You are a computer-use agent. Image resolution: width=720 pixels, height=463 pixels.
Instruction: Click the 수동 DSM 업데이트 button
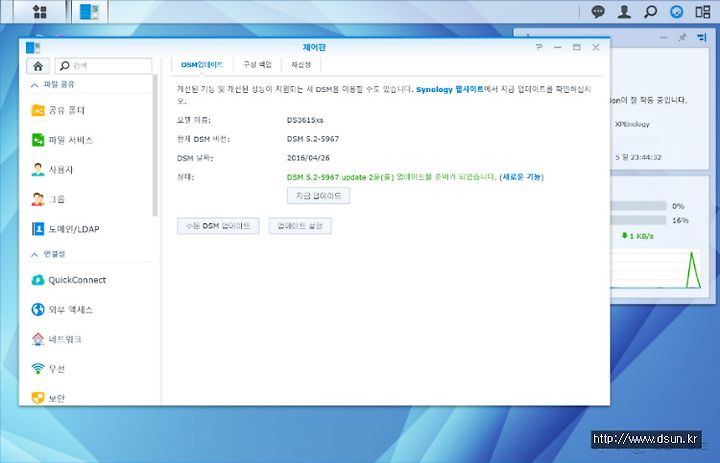coord(218,226)
